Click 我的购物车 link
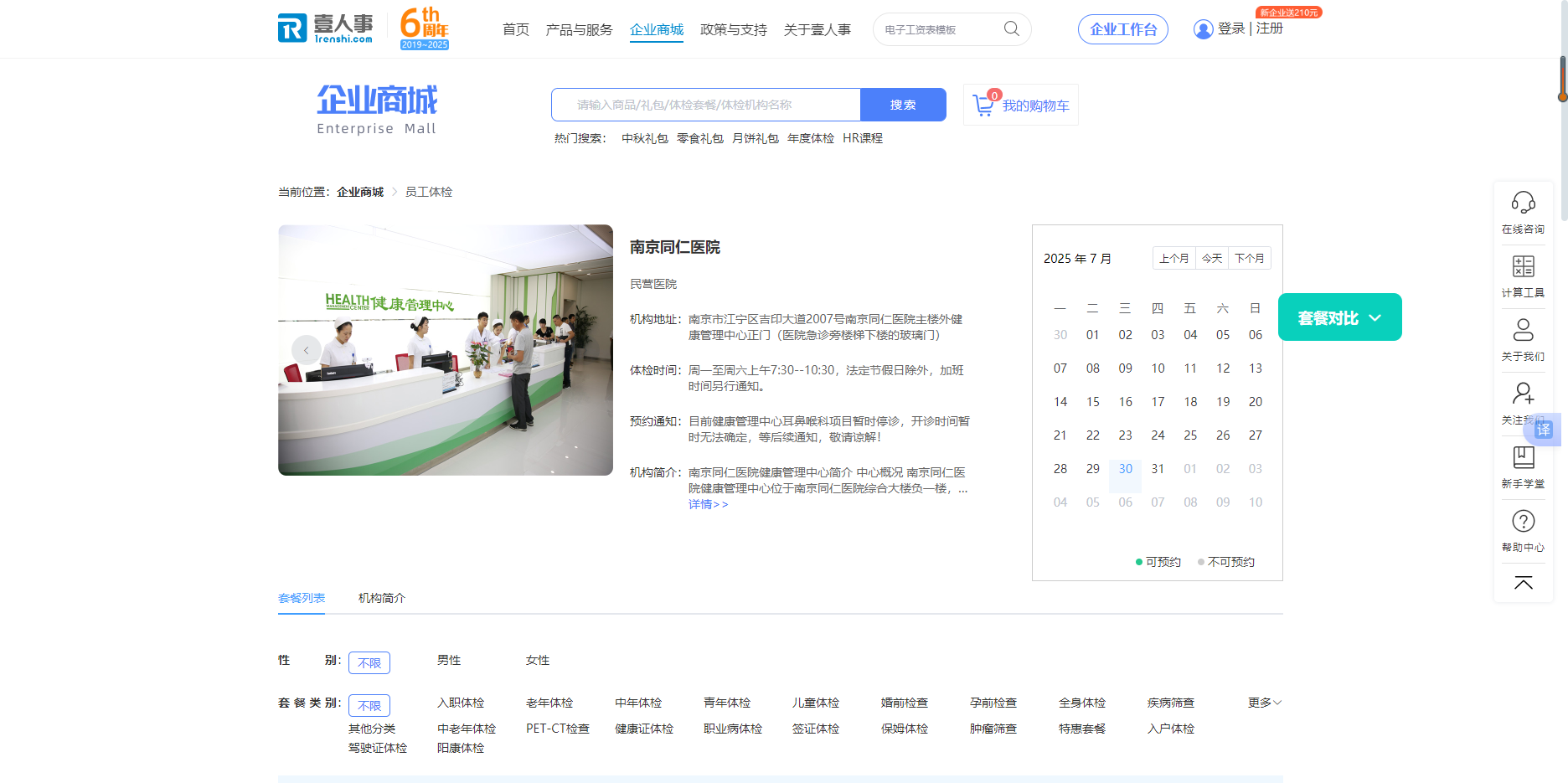 point(1035,106)
